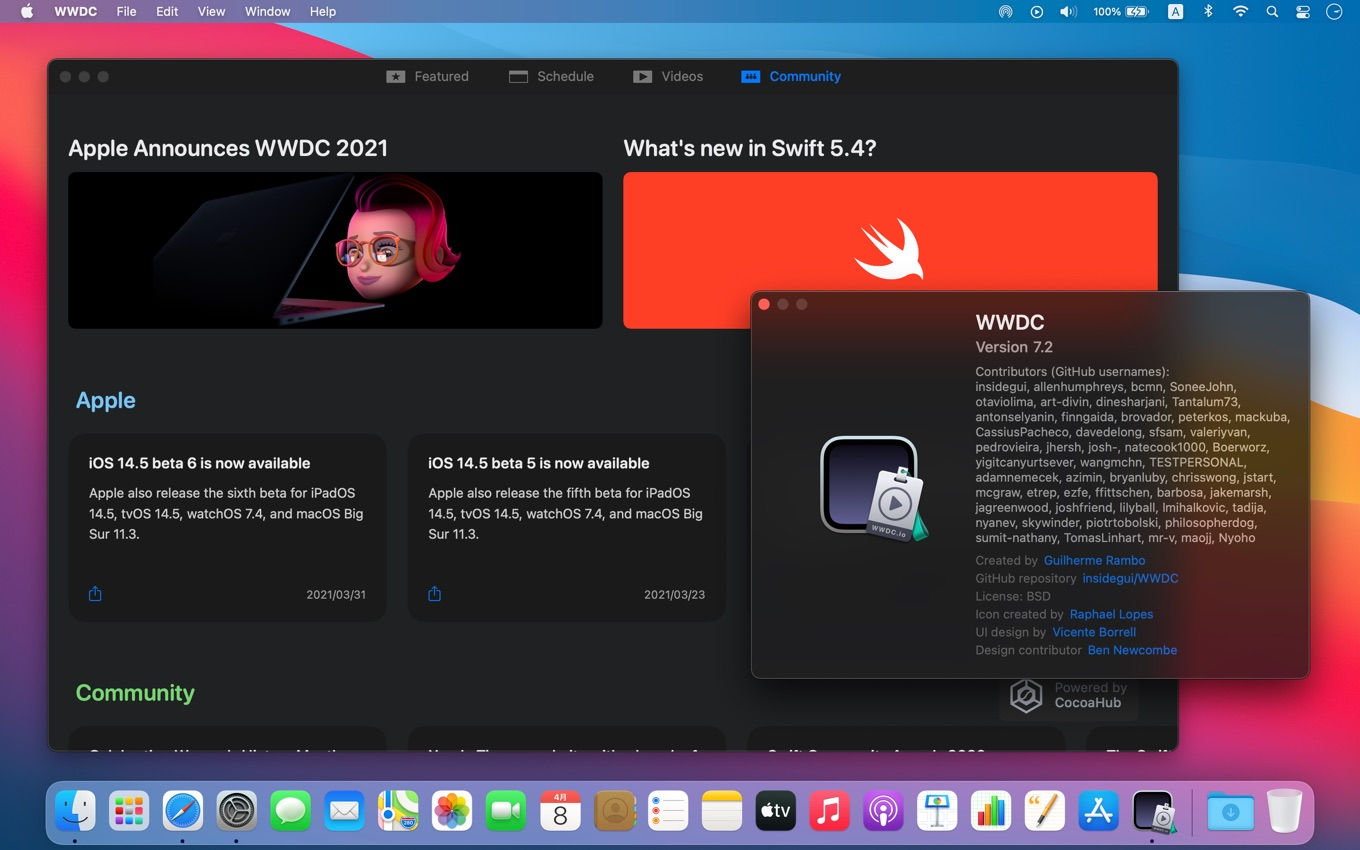The image size is (1360, 850).
Task: Click the WWDC app icon in the Dock
Action: (x=1153, y=810)
